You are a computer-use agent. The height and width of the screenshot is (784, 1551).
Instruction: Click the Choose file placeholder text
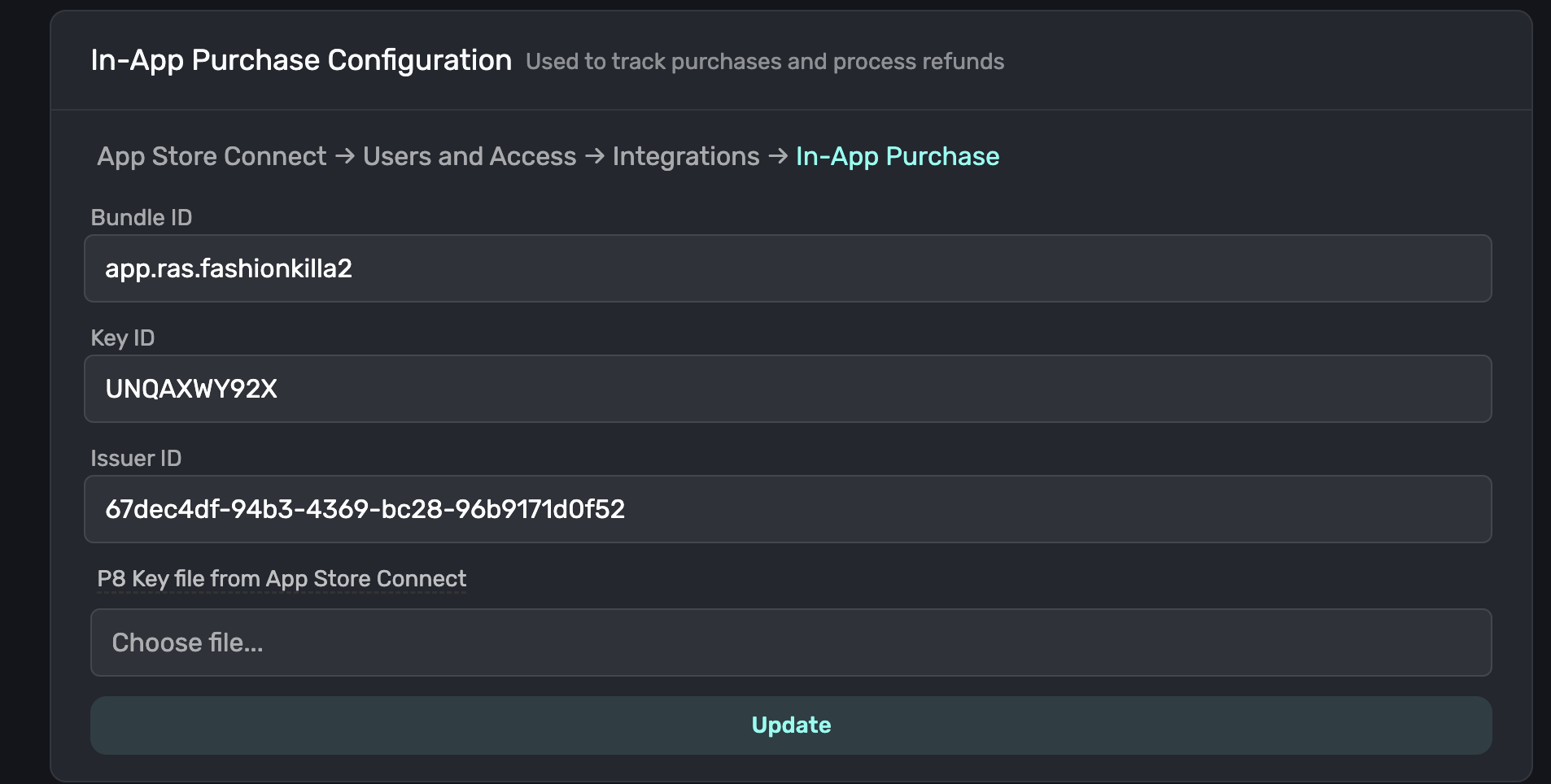point(188,642)
